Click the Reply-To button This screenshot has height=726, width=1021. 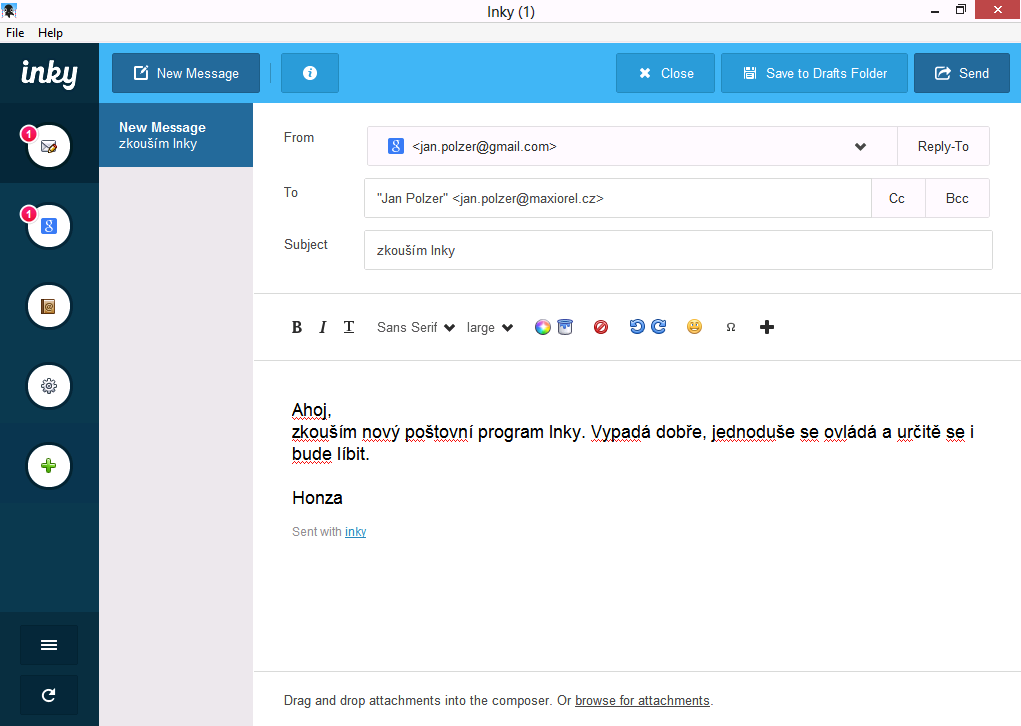click(x=944, y=147)
